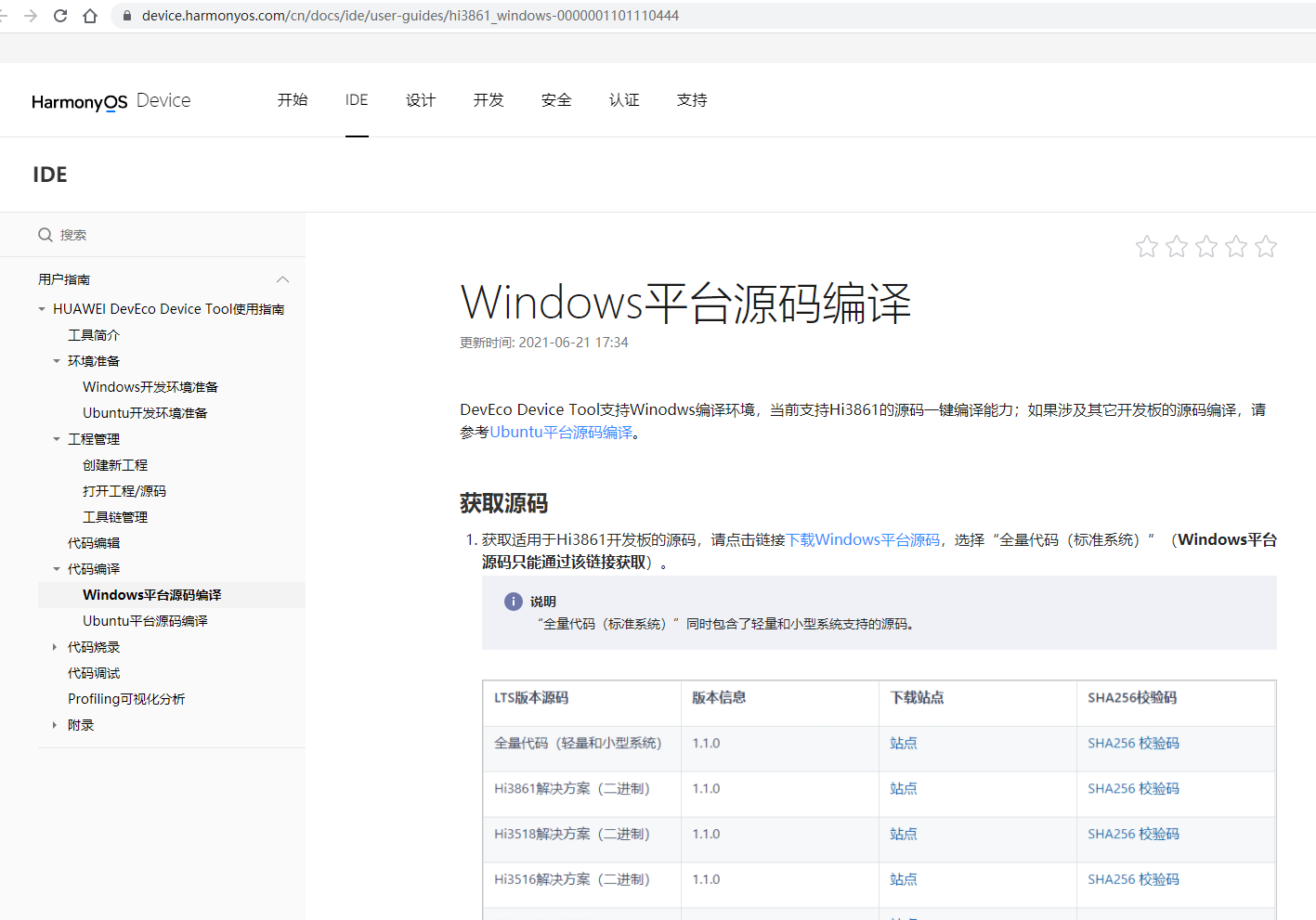The image size is (1316, 920).
Task: Reload the page with refresh icon
Action: pyautogui.click(x=60, y=16)
